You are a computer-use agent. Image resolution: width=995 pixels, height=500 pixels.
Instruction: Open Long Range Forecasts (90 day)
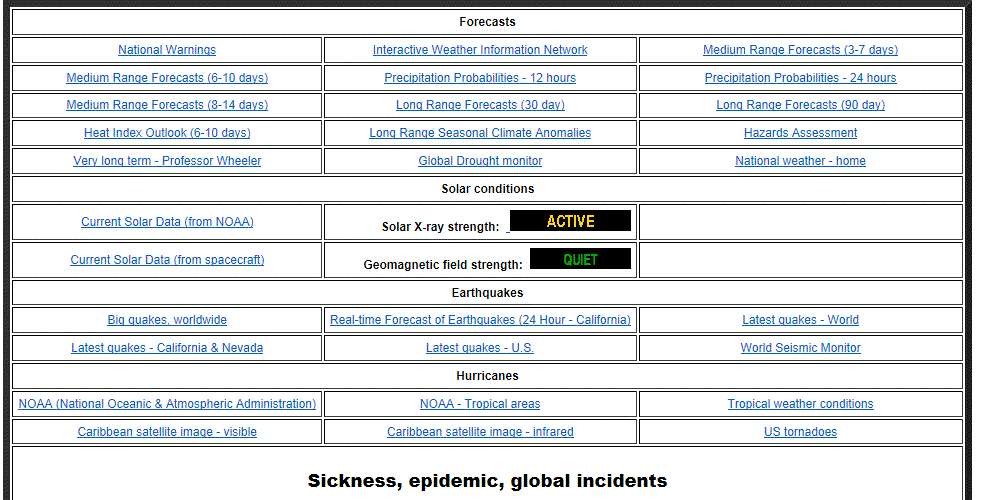tap(800, 105)
